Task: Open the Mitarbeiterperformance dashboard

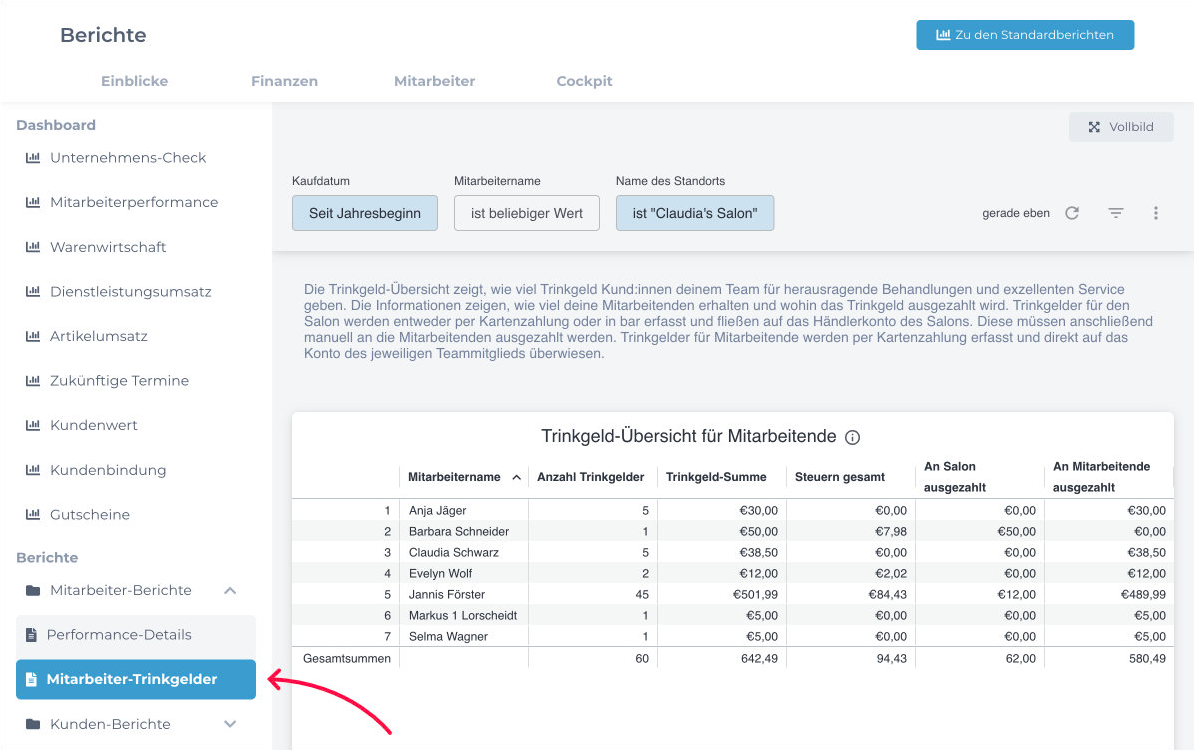Action: tap(134, 202)
